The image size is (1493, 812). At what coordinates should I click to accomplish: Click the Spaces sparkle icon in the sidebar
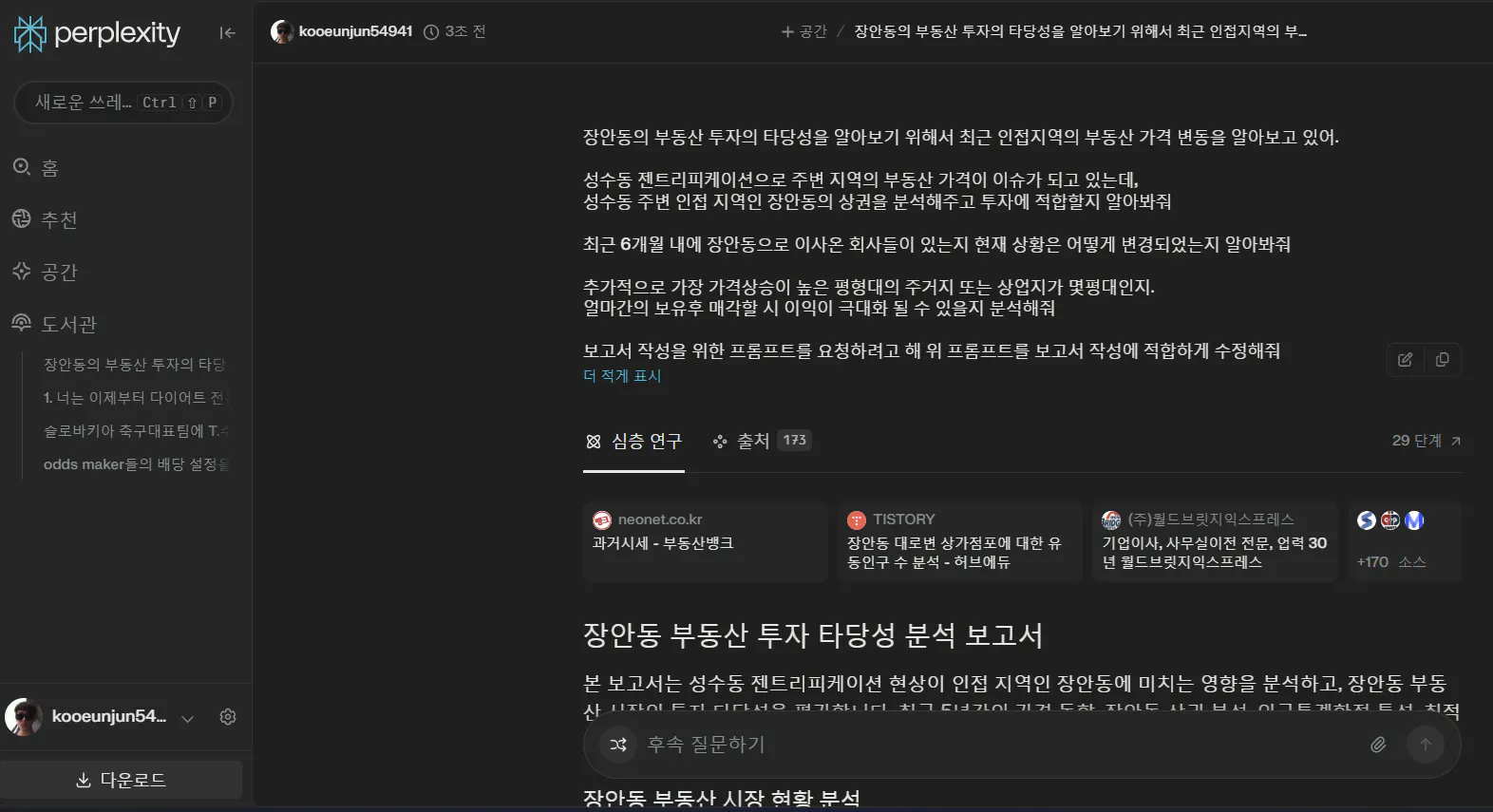[22, 271]
